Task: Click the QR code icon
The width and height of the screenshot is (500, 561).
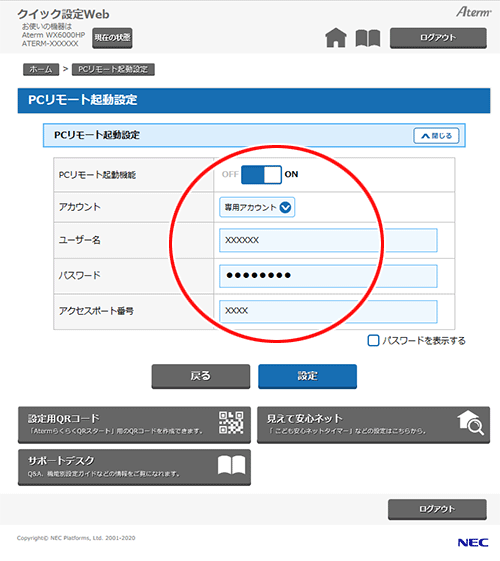Action: 231,423
